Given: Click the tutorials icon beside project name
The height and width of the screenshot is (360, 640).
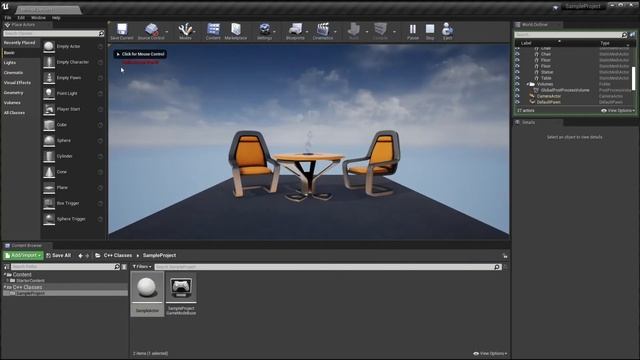Looking at the screenshot, I should [x=556, y=7].
